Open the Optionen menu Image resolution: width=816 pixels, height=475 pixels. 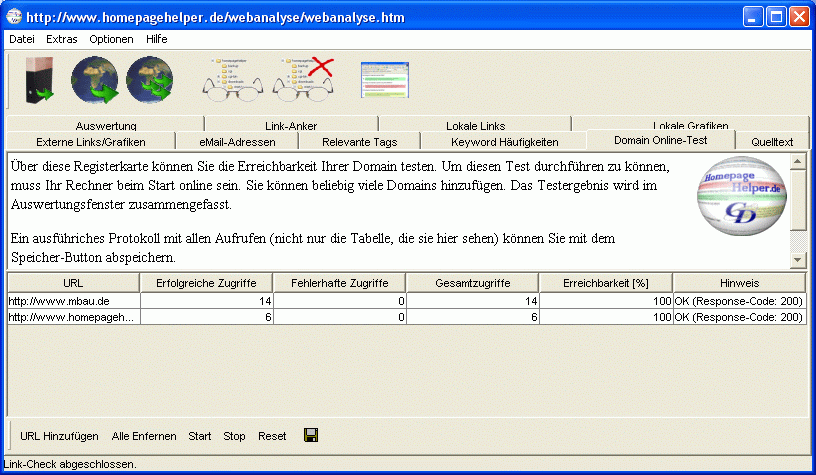[x=111, y=39]
